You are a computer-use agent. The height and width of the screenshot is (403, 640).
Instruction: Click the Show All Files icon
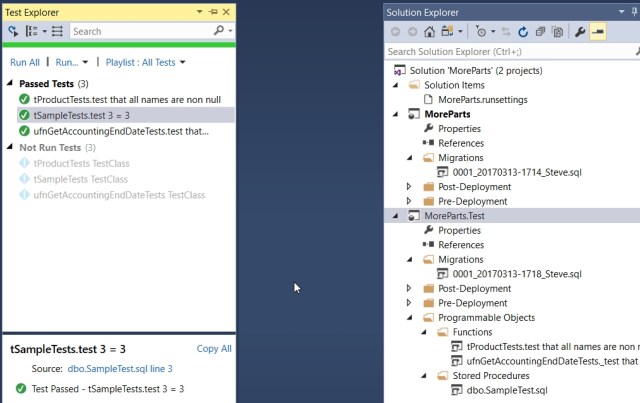(x=557, y=32)
